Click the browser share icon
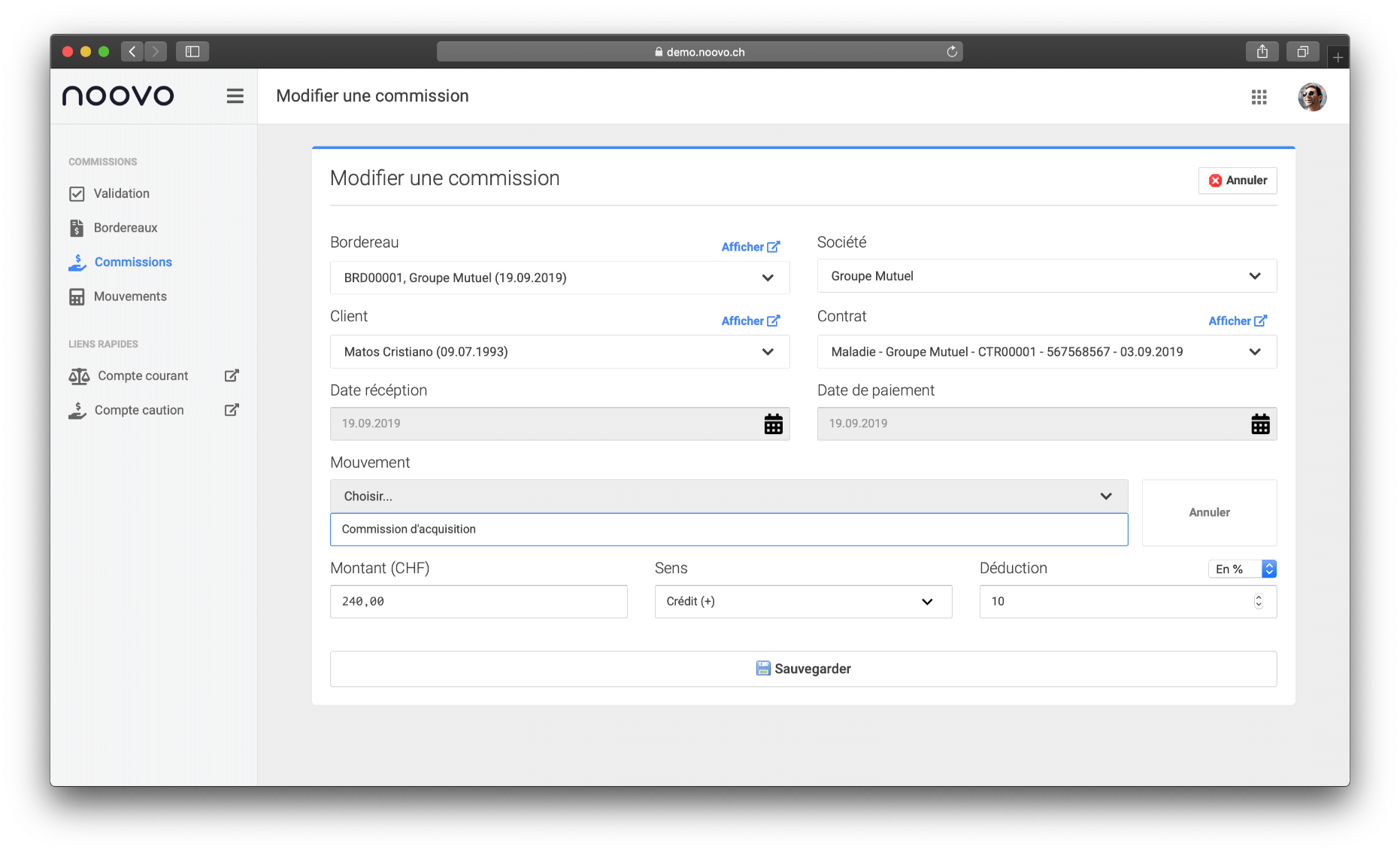 click(x=1262, y=52)
